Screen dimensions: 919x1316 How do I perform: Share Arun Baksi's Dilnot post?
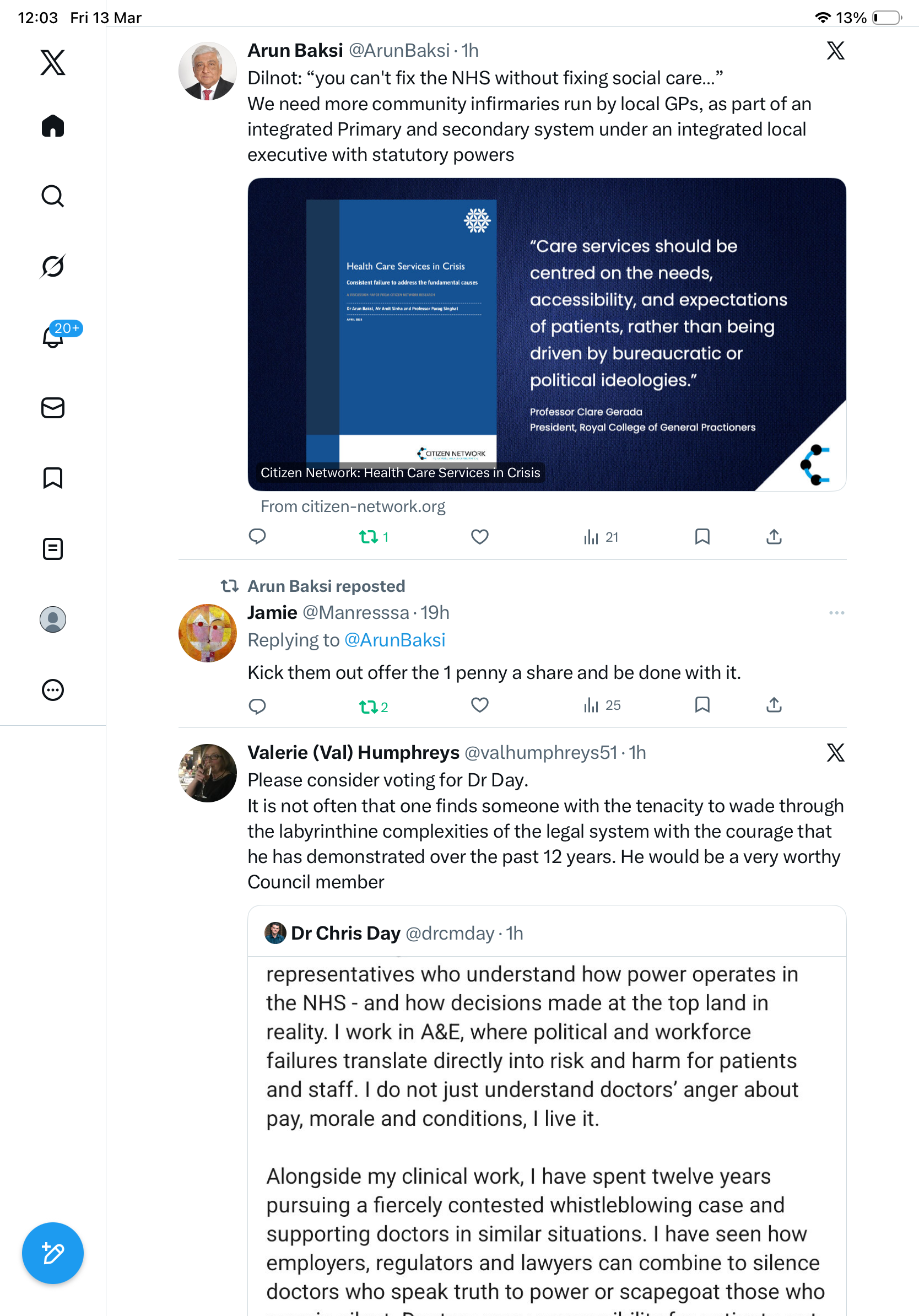[774, 537]
